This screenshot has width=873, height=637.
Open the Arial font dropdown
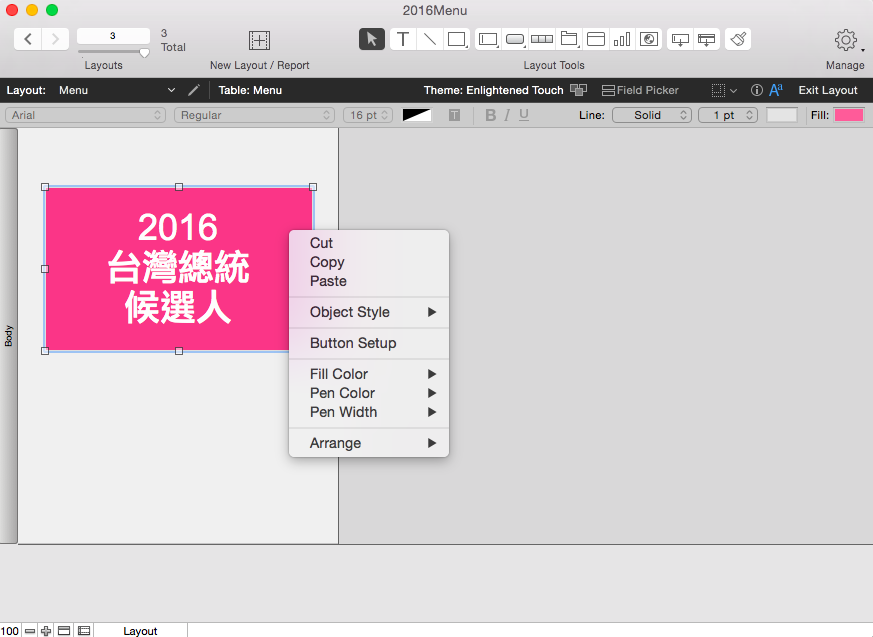[x=86, y=115]
